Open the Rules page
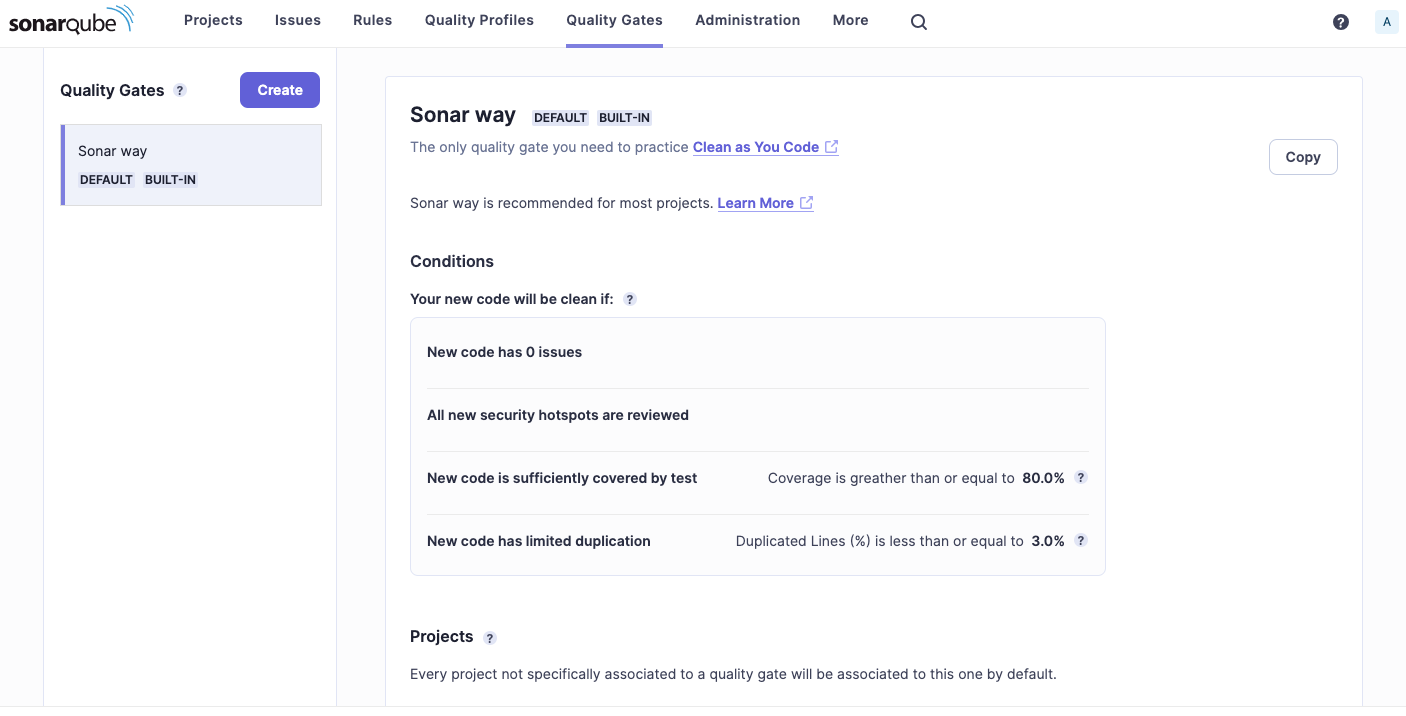 [x=372, y=20]
